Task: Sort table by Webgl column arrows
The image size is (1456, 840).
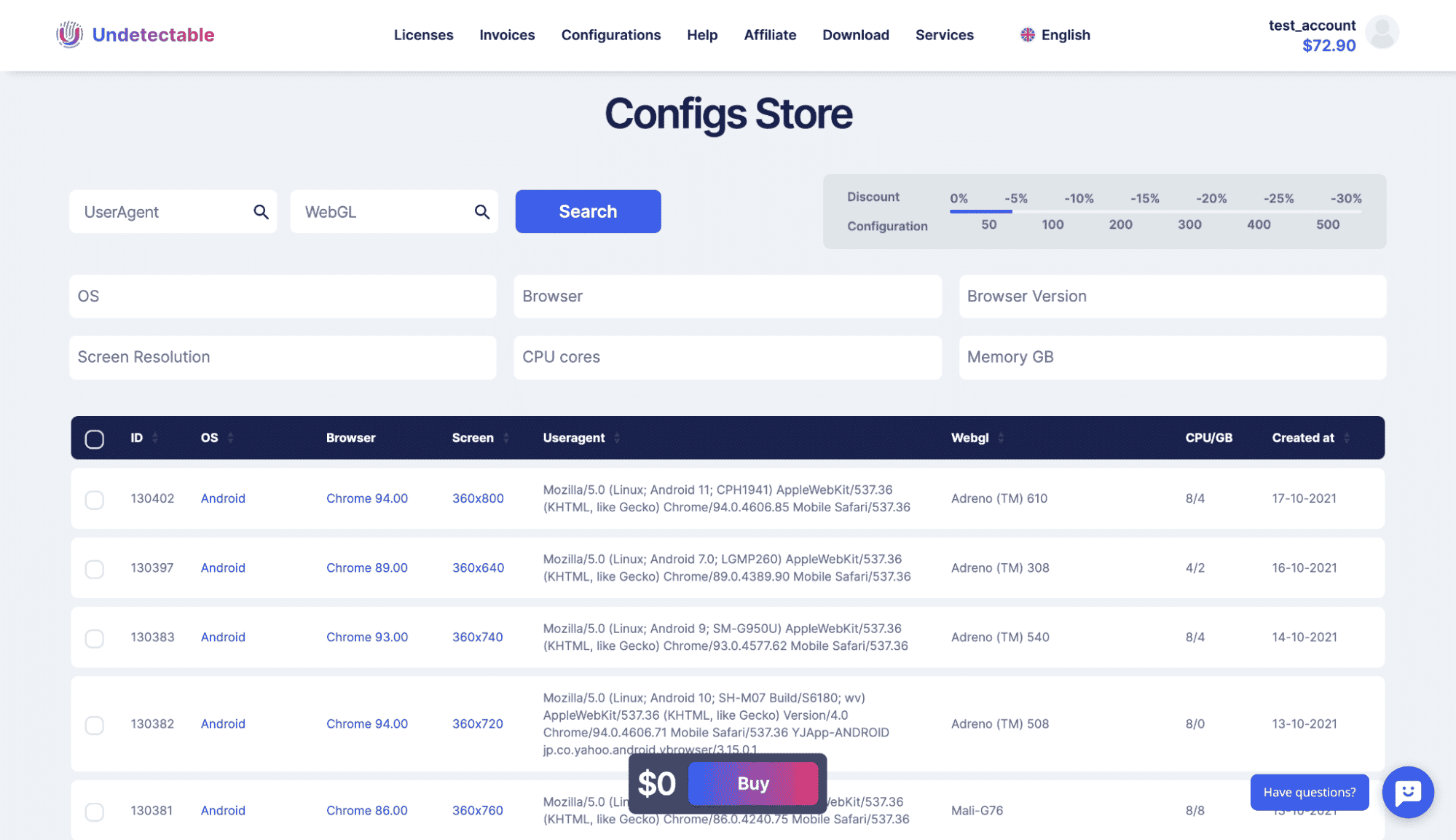Action: pyautogui.click(x=1001, y=438)
